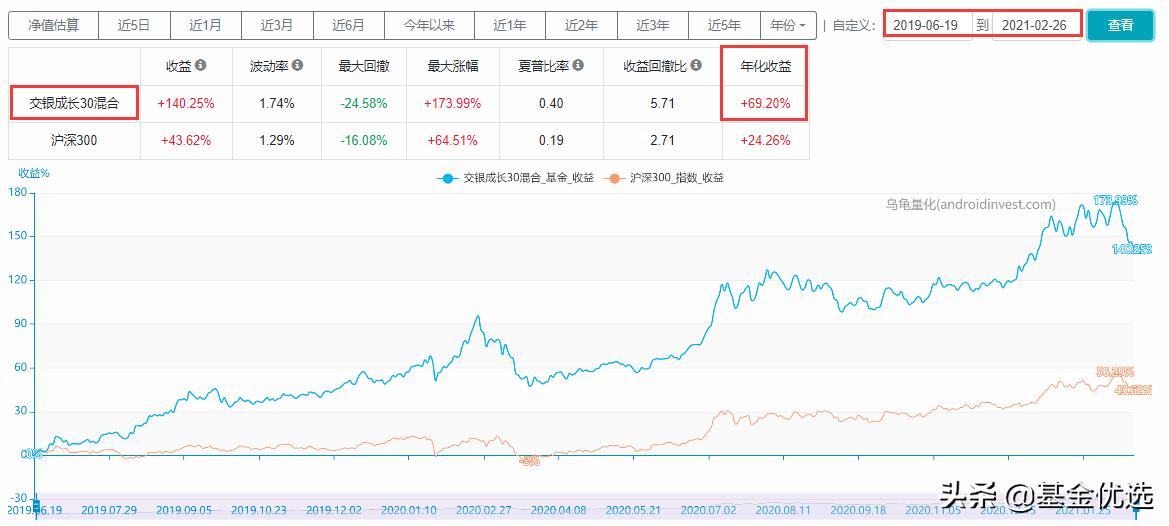Image resolution: width=1169 pixels, height=526 pixels.
Task: Open info icon next to 收益 header
Action: 201,66
